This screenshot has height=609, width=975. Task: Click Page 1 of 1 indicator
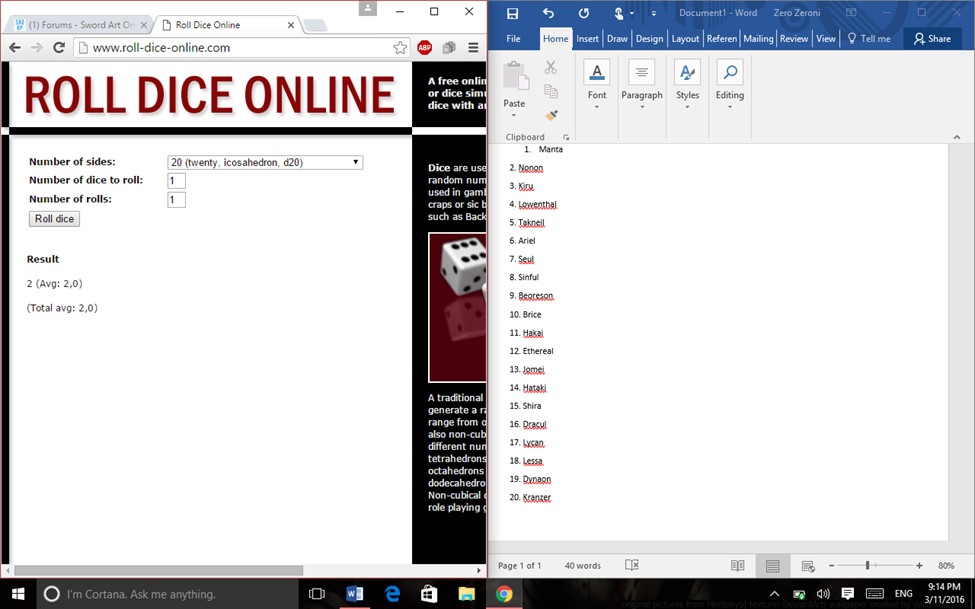[519, 565]
